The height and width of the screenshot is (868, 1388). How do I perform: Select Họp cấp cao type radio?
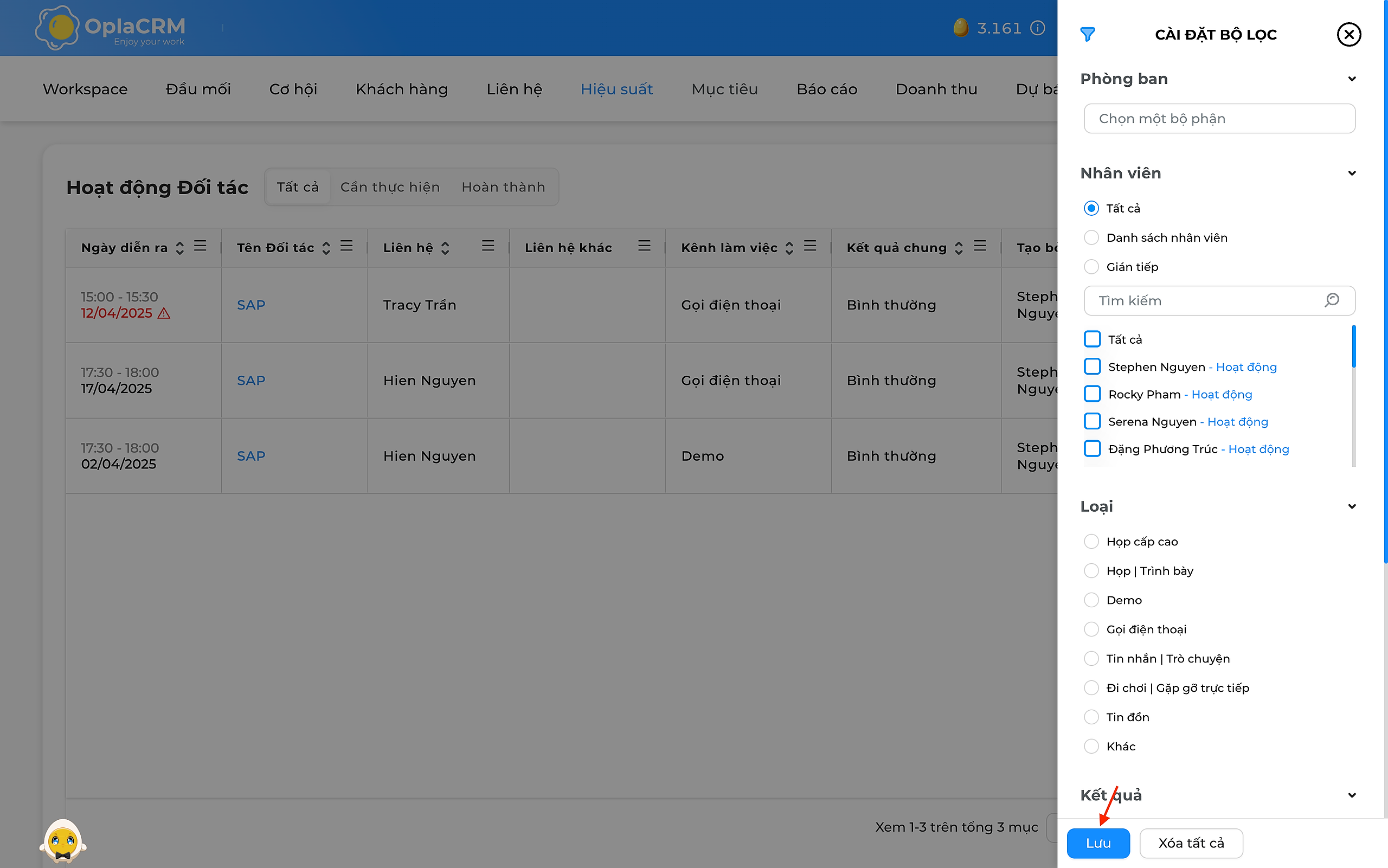tap(1091, 542)
